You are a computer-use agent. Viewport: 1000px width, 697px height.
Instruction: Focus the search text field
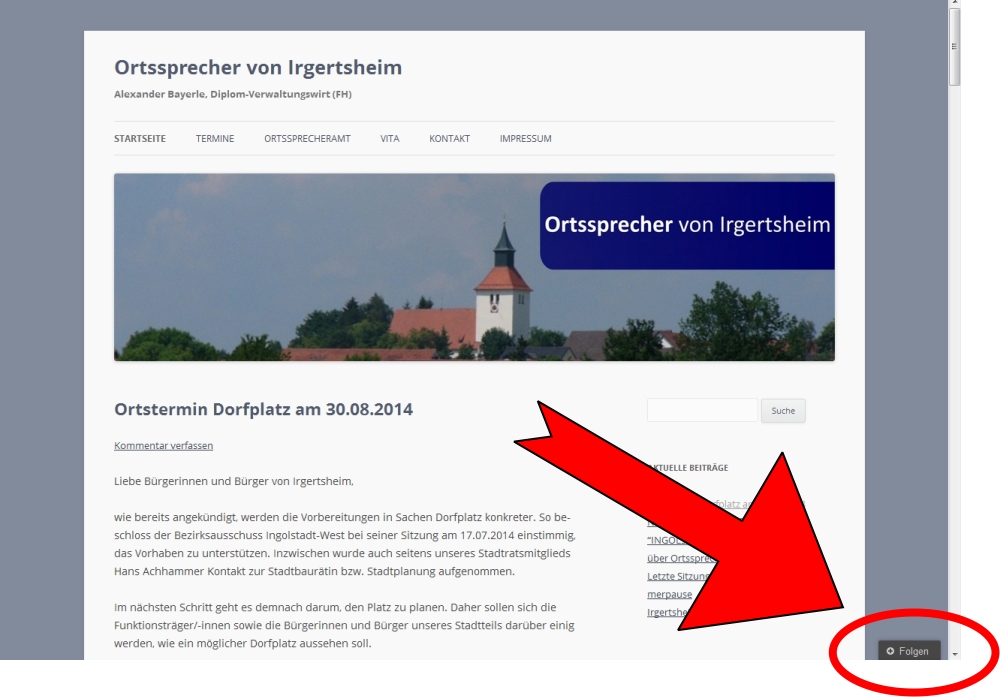point(702,410)
